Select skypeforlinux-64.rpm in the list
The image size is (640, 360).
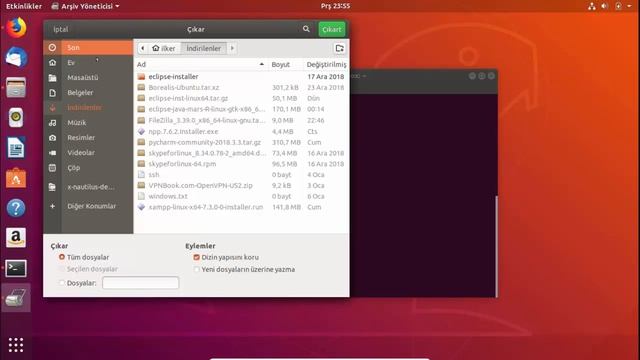(x=241, y=164)
